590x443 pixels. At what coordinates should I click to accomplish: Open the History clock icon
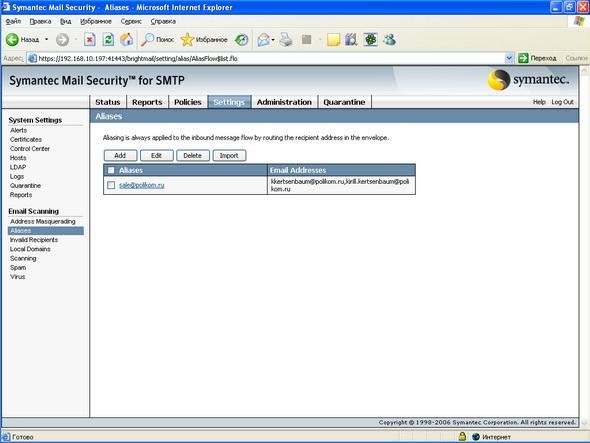point(242,40)
